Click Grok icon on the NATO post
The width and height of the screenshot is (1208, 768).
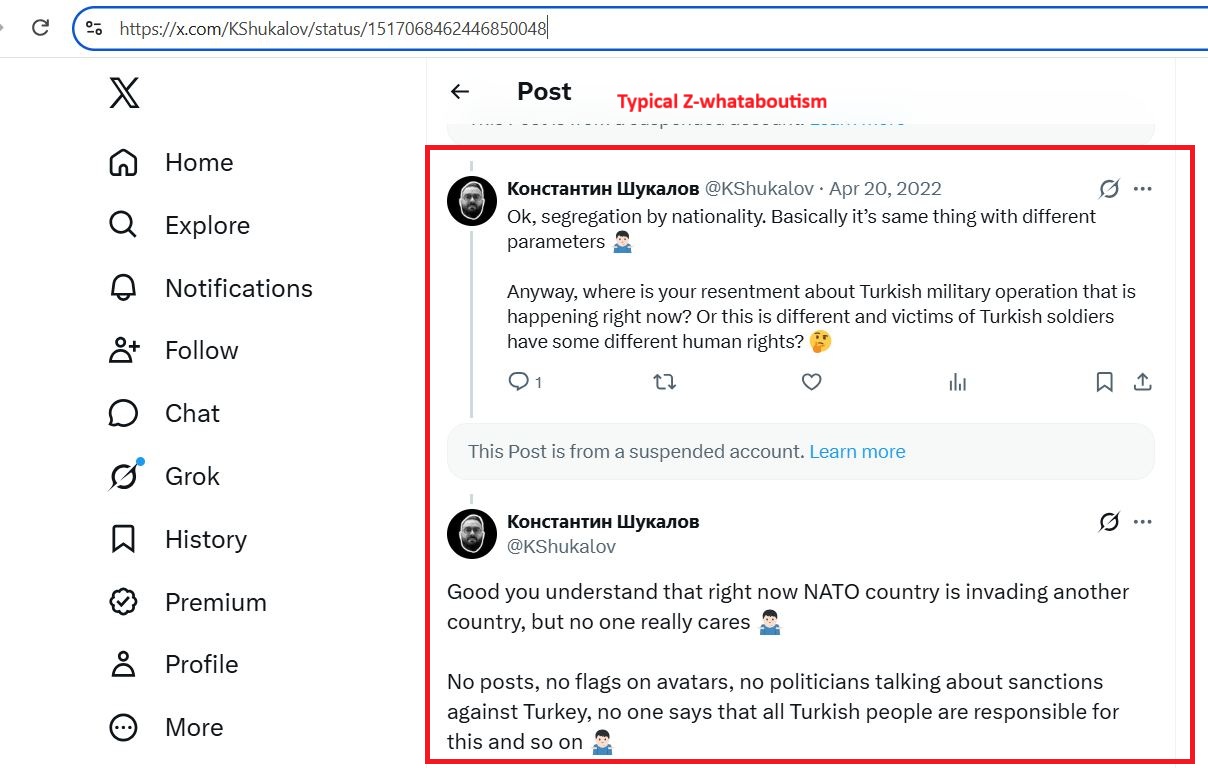1108,522
